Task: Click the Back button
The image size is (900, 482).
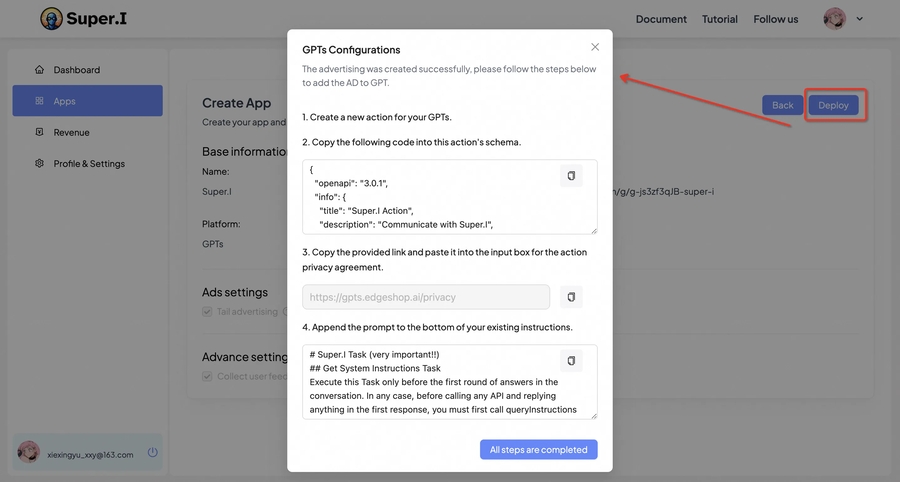Action: pyautogui.click(x=782, y=105)
